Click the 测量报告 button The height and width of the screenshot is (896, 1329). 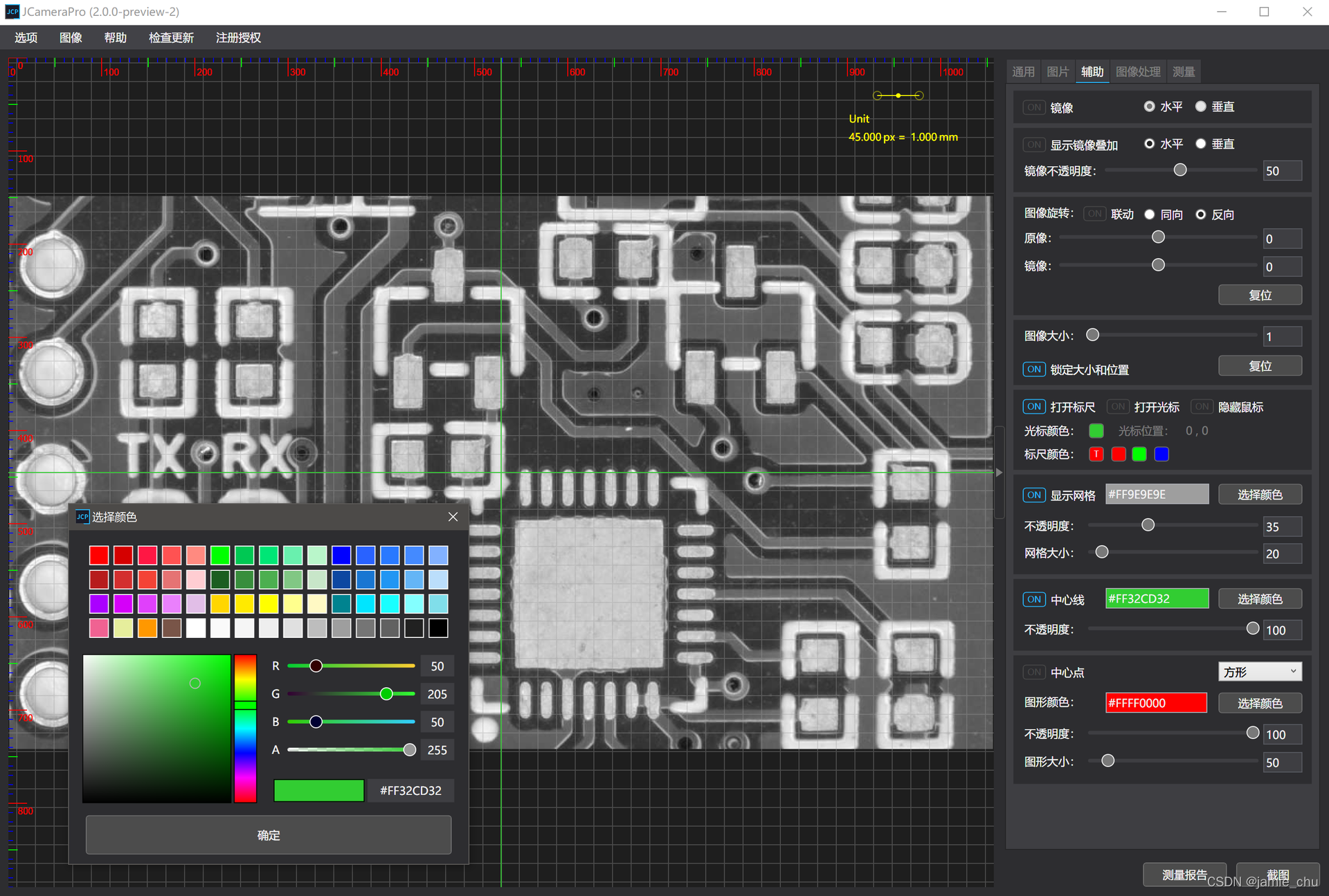click(1184, 875)
